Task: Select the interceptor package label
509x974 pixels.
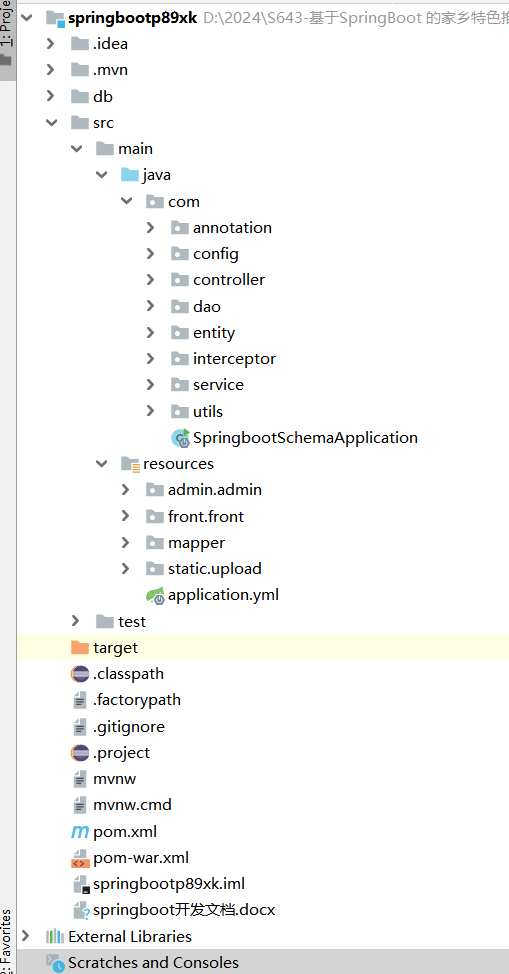Action: (234, 359)
